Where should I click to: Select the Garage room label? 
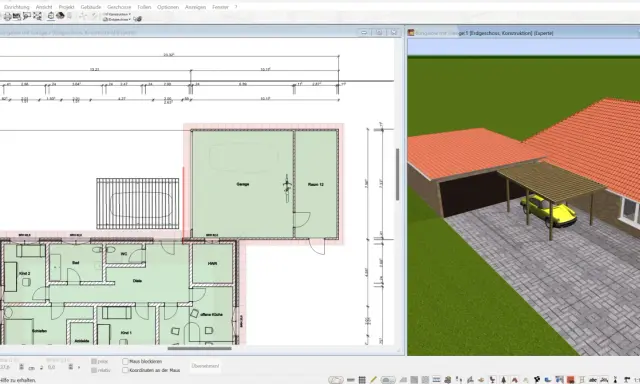pyautogui.click(x=243, y=184)
